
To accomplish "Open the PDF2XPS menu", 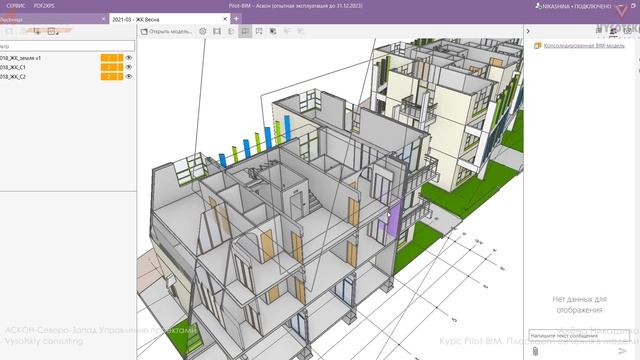I will click(44, 6).
